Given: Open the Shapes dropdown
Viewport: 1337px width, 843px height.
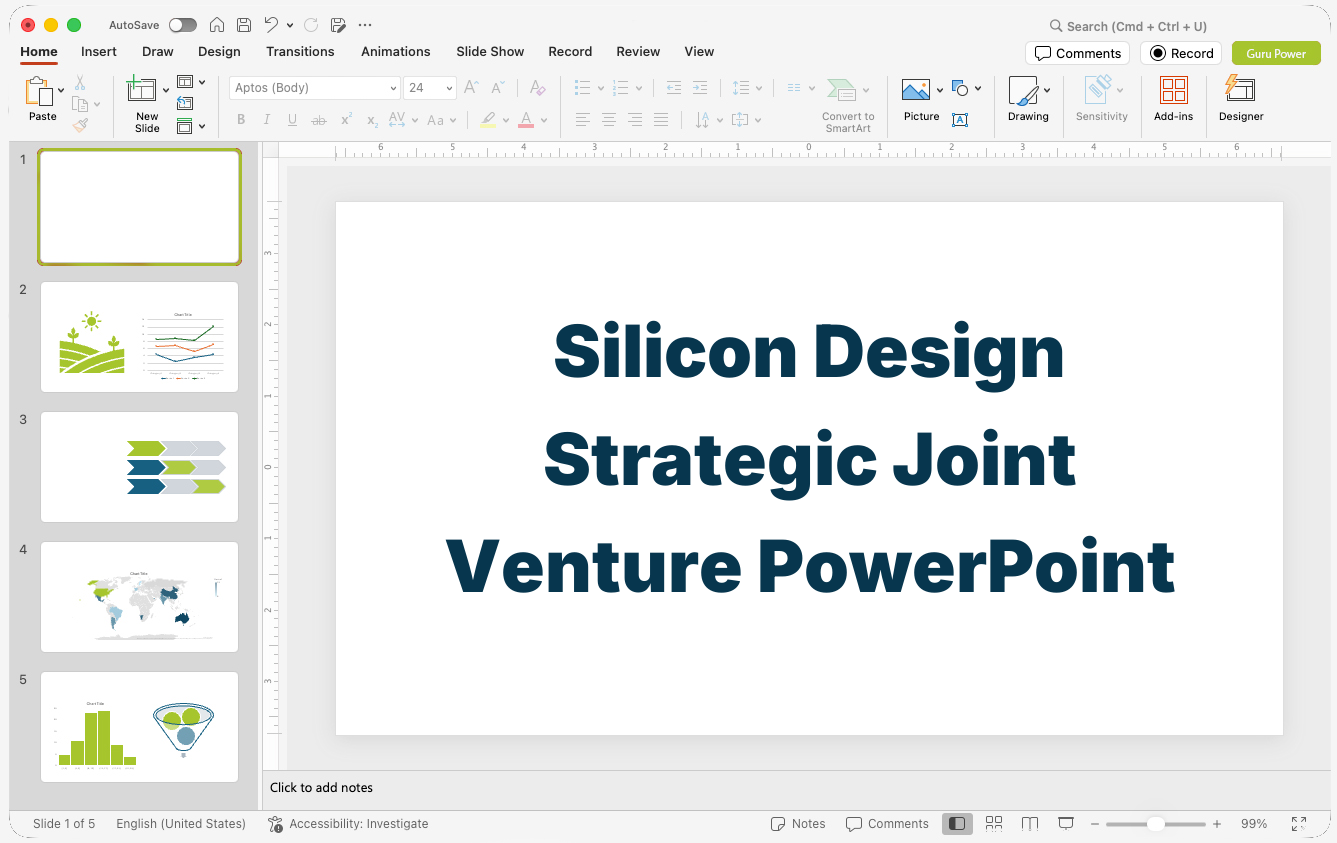Looking at the screenshot, I should pyautogui.click(x=966, y=88).
